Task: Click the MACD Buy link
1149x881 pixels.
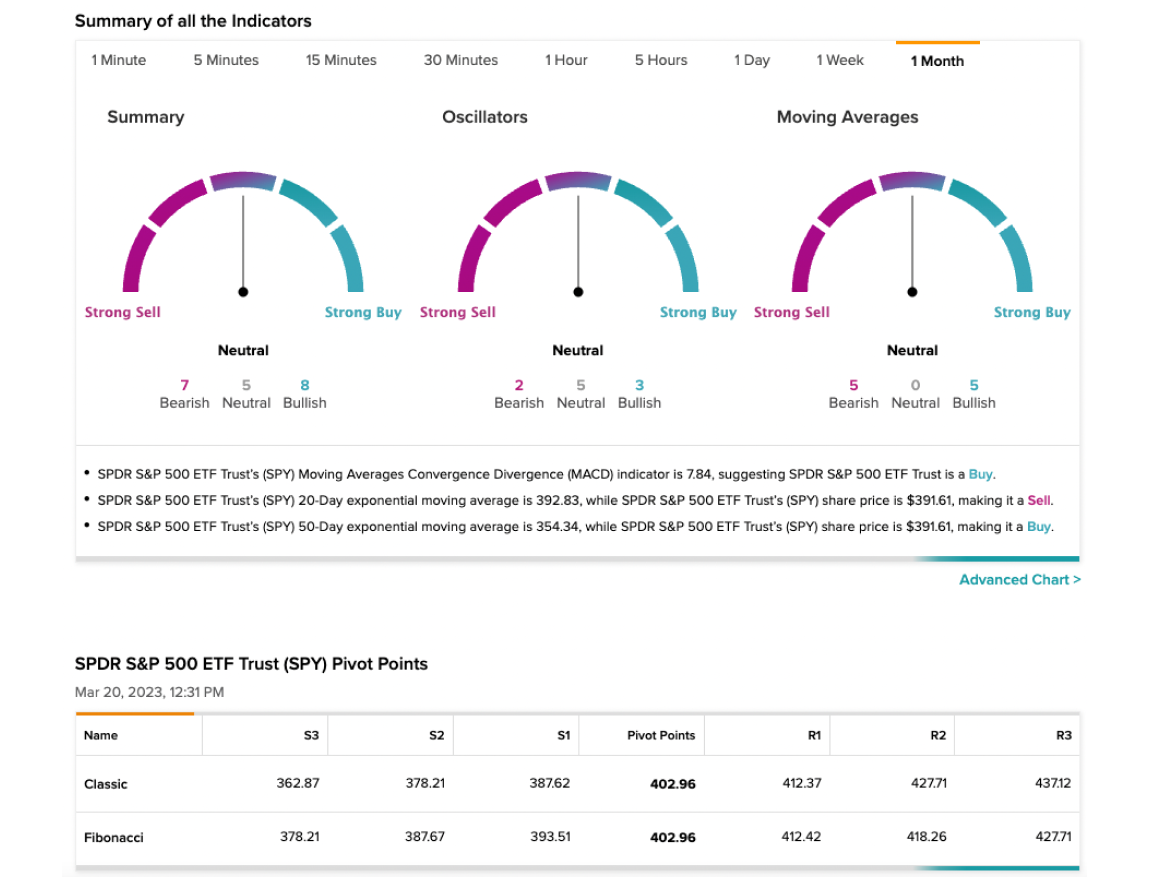Action: click(980, 474)
